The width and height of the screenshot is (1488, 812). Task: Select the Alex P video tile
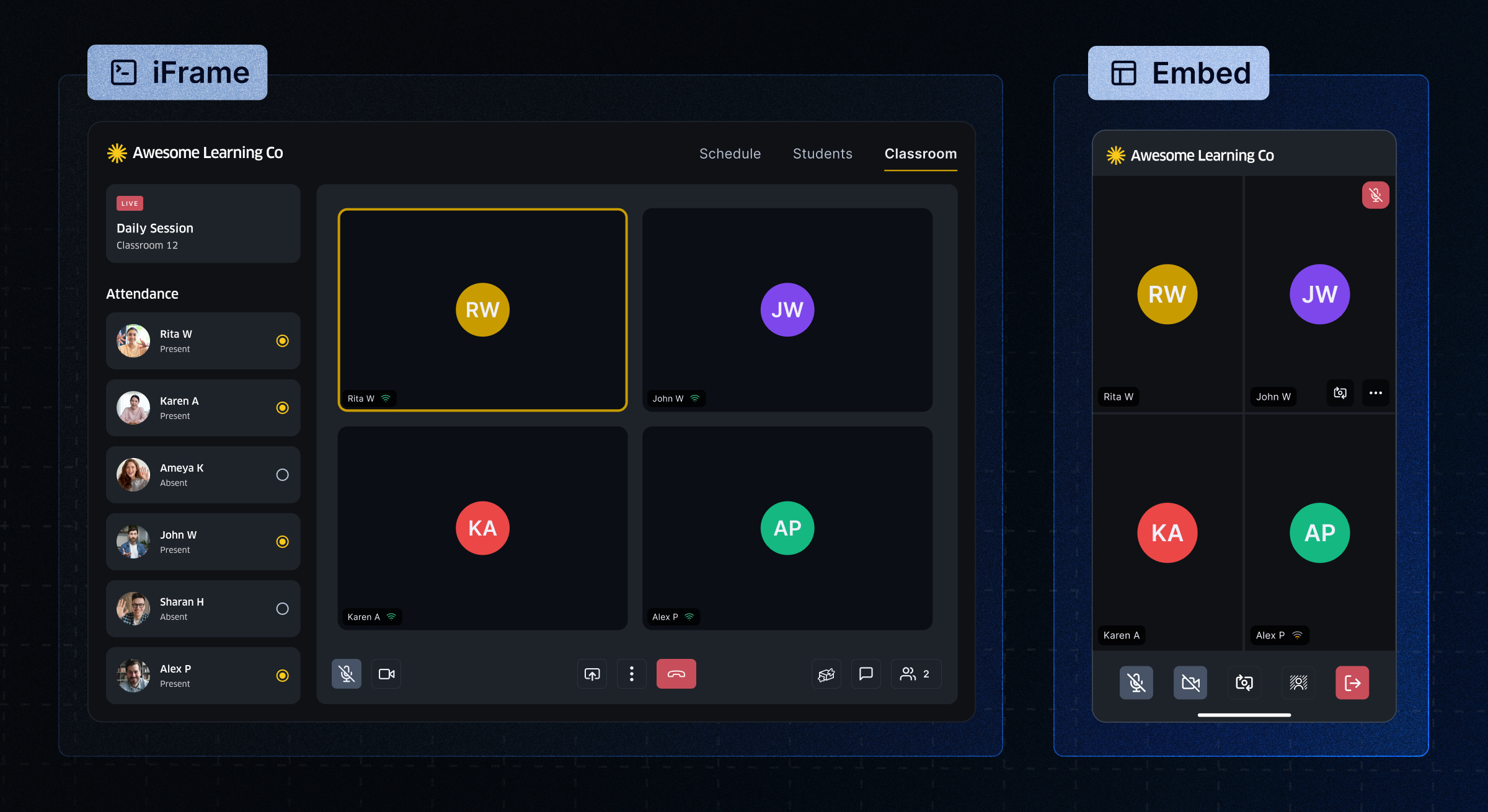click(787, 528)
